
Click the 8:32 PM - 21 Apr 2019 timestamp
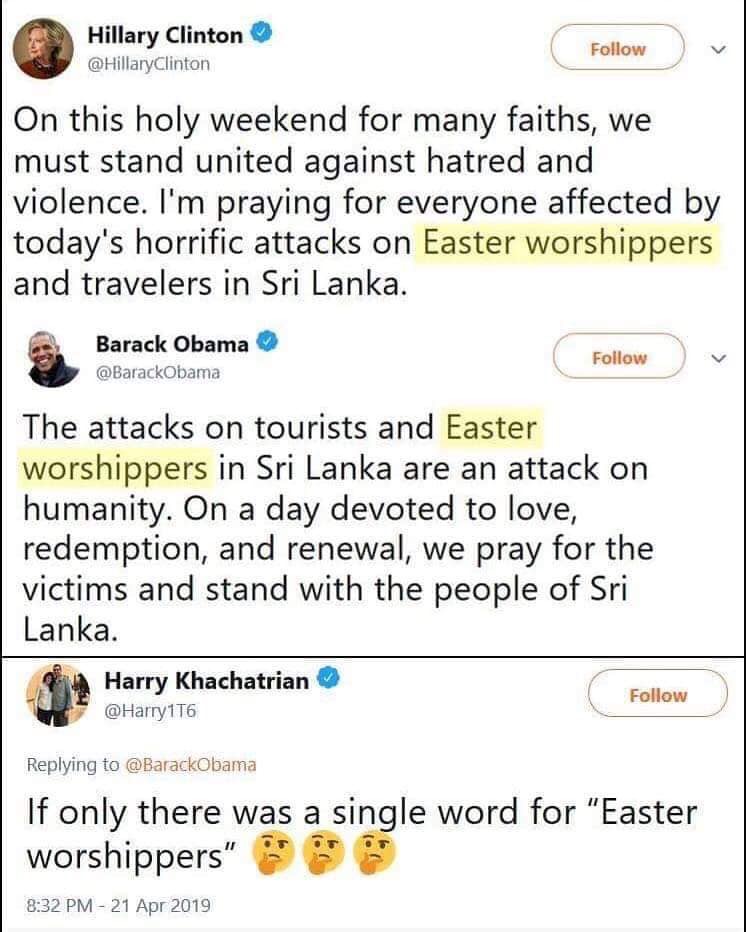pos(118,905)
